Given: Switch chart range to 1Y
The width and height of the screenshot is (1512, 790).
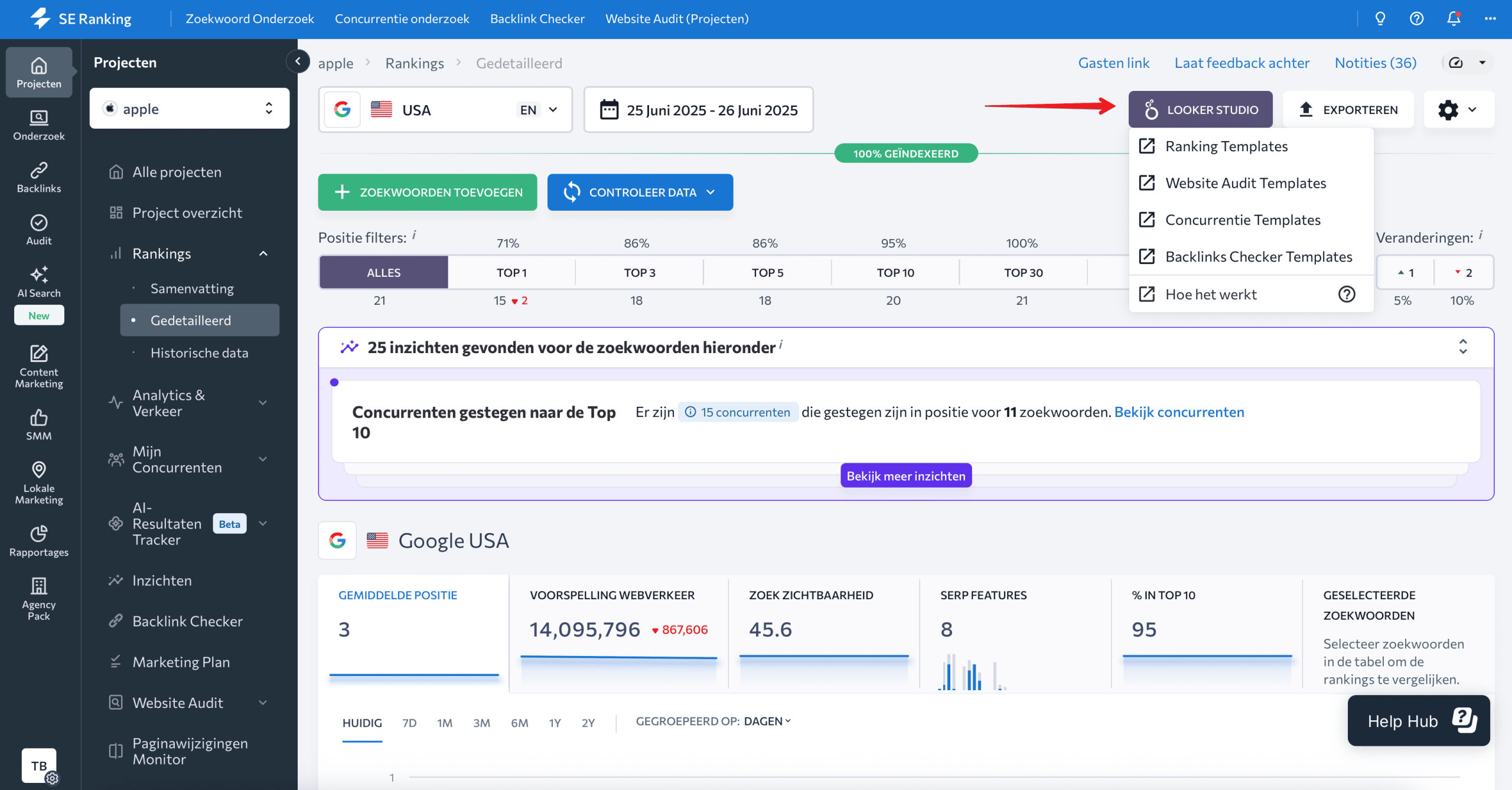Looking at the screenshot, I should (x=555, y=723).
